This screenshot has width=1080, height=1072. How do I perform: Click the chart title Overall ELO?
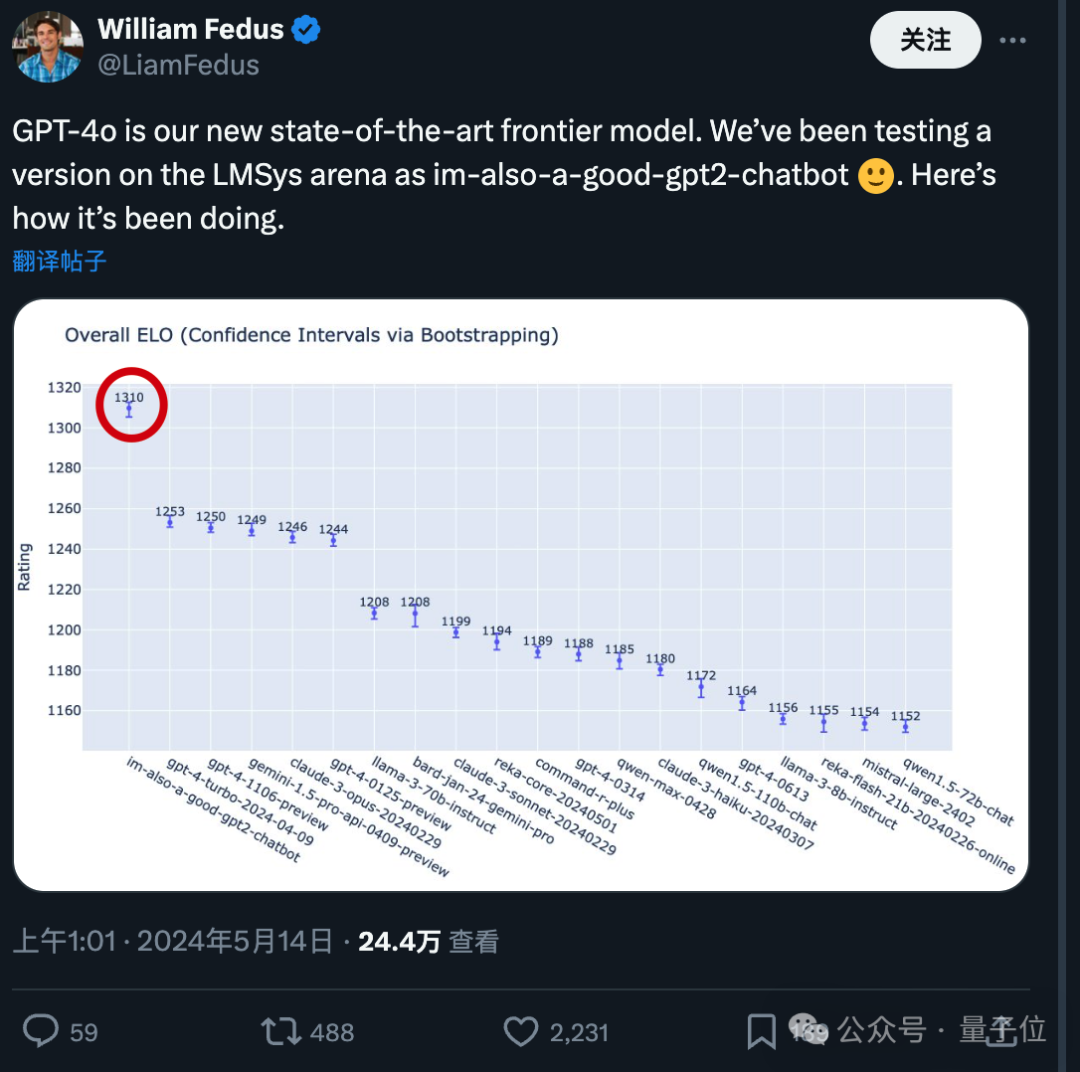[x=311, y=335]
